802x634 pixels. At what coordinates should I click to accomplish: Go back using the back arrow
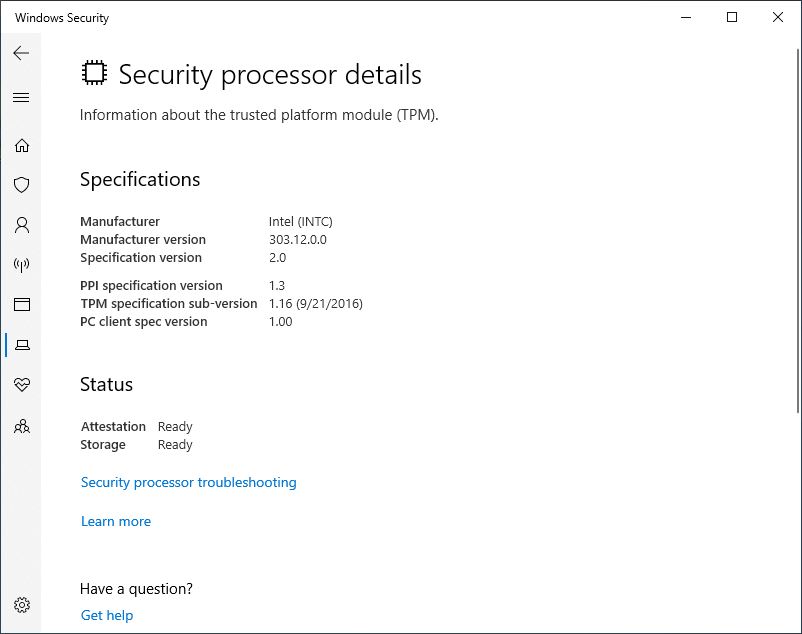click(x=21, y=53)
